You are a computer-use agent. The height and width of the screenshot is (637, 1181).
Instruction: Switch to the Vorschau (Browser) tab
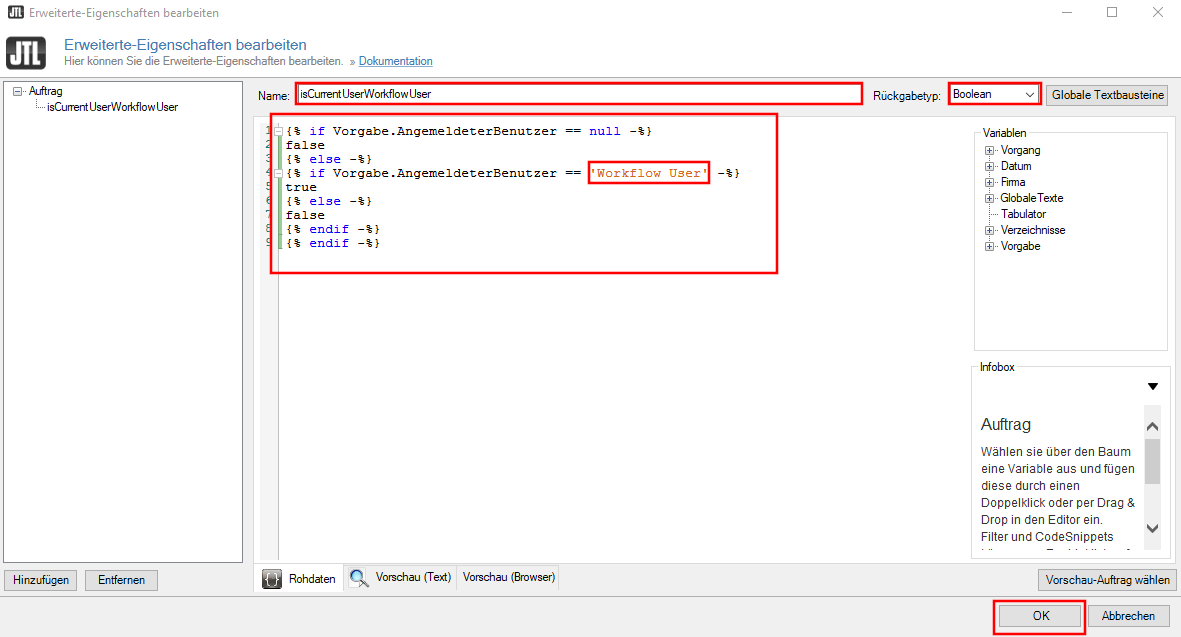tap(508, 578)
